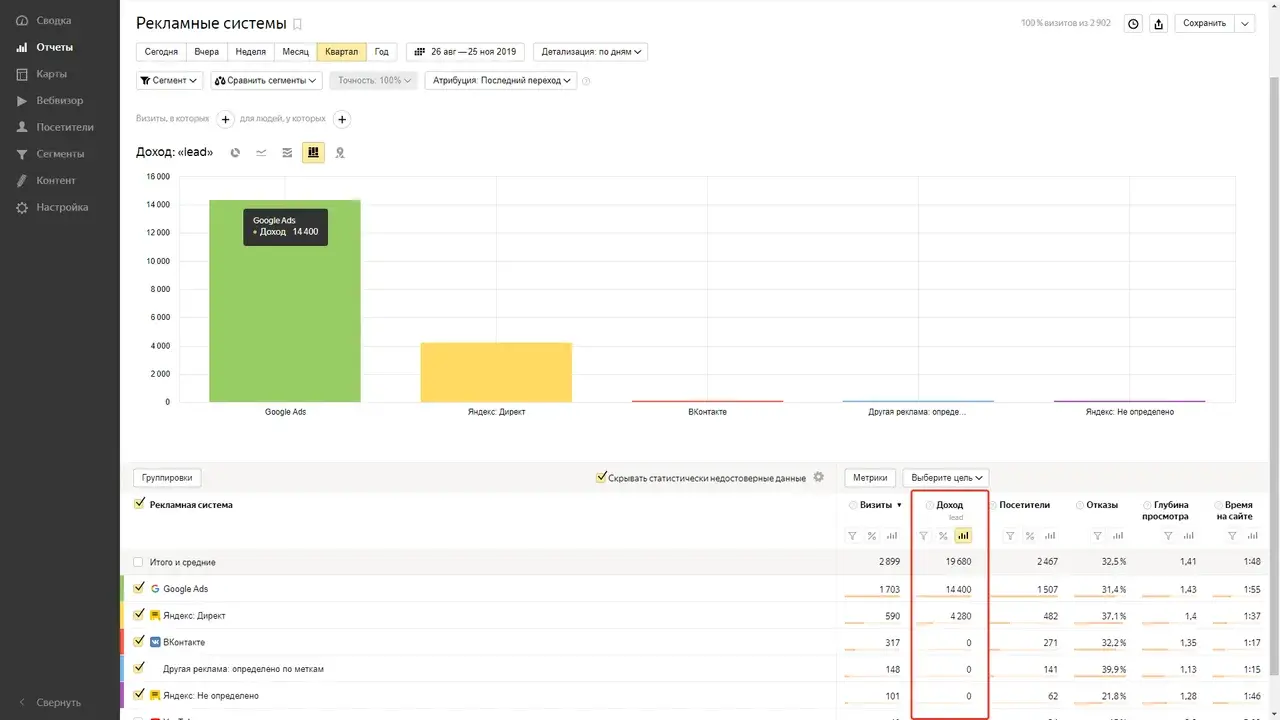
Task: Click the green Google Ads bar
Action: [x=285, y=301]
